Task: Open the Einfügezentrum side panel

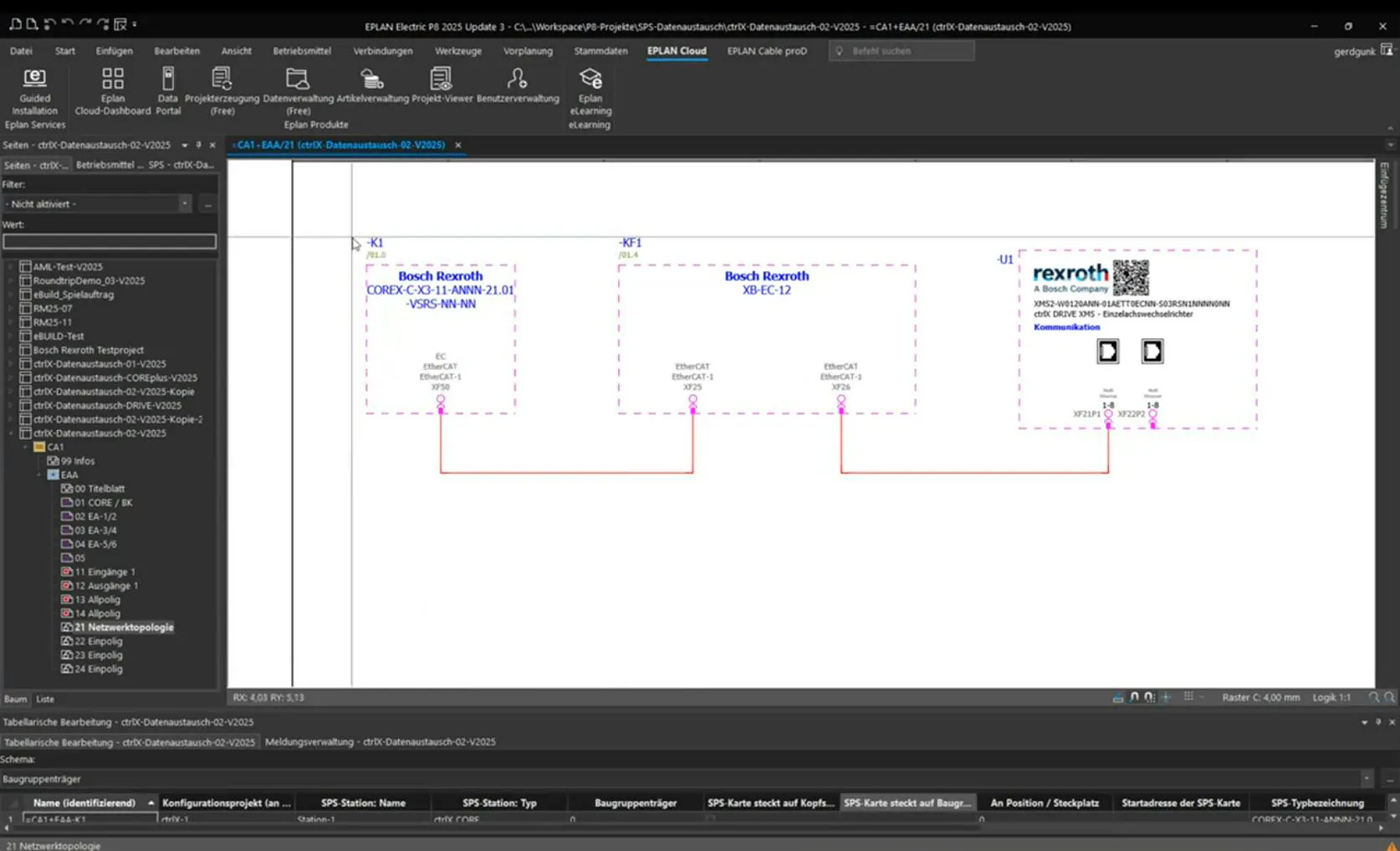Action: tap(1384, 195)
